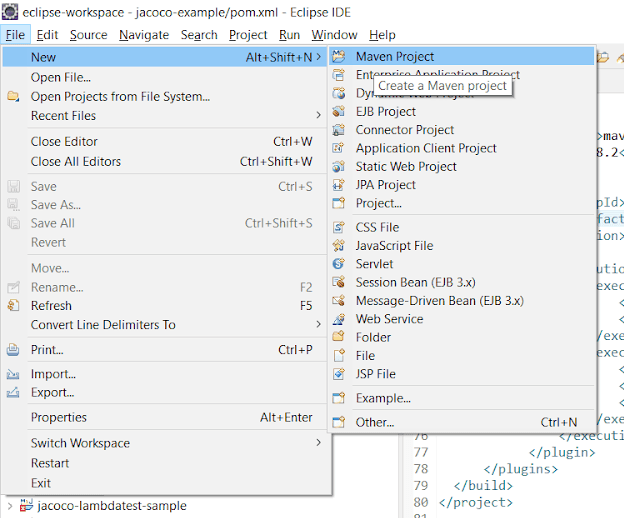
Task: Open the Window menu
Action: 334,35
